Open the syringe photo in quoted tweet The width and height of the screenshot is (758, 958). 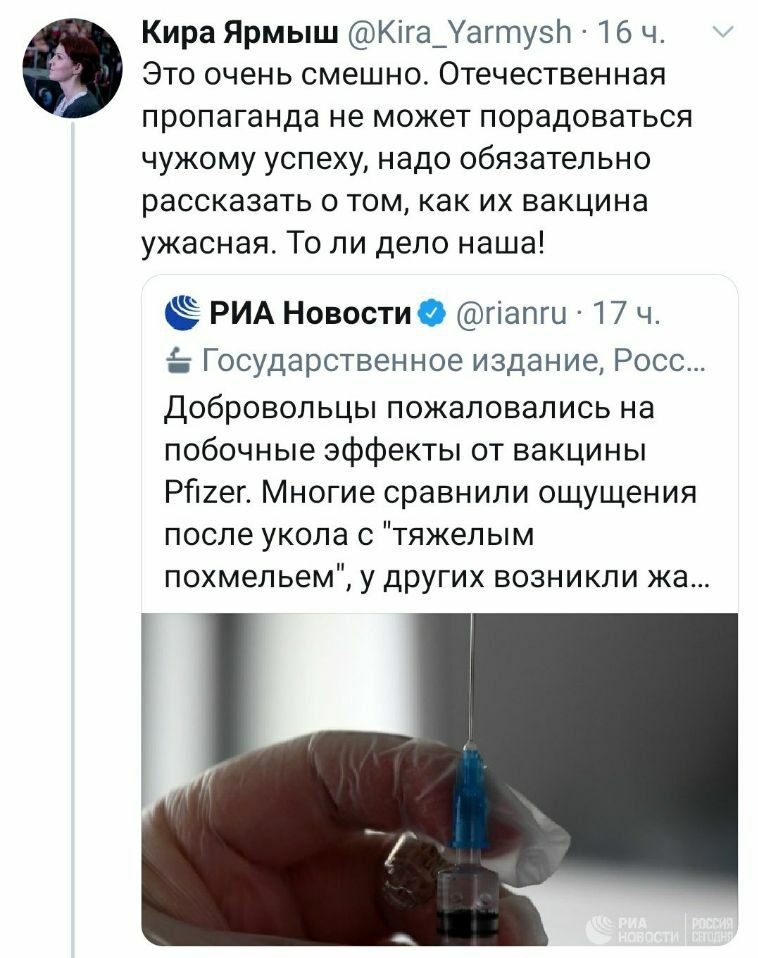(439, 779)
